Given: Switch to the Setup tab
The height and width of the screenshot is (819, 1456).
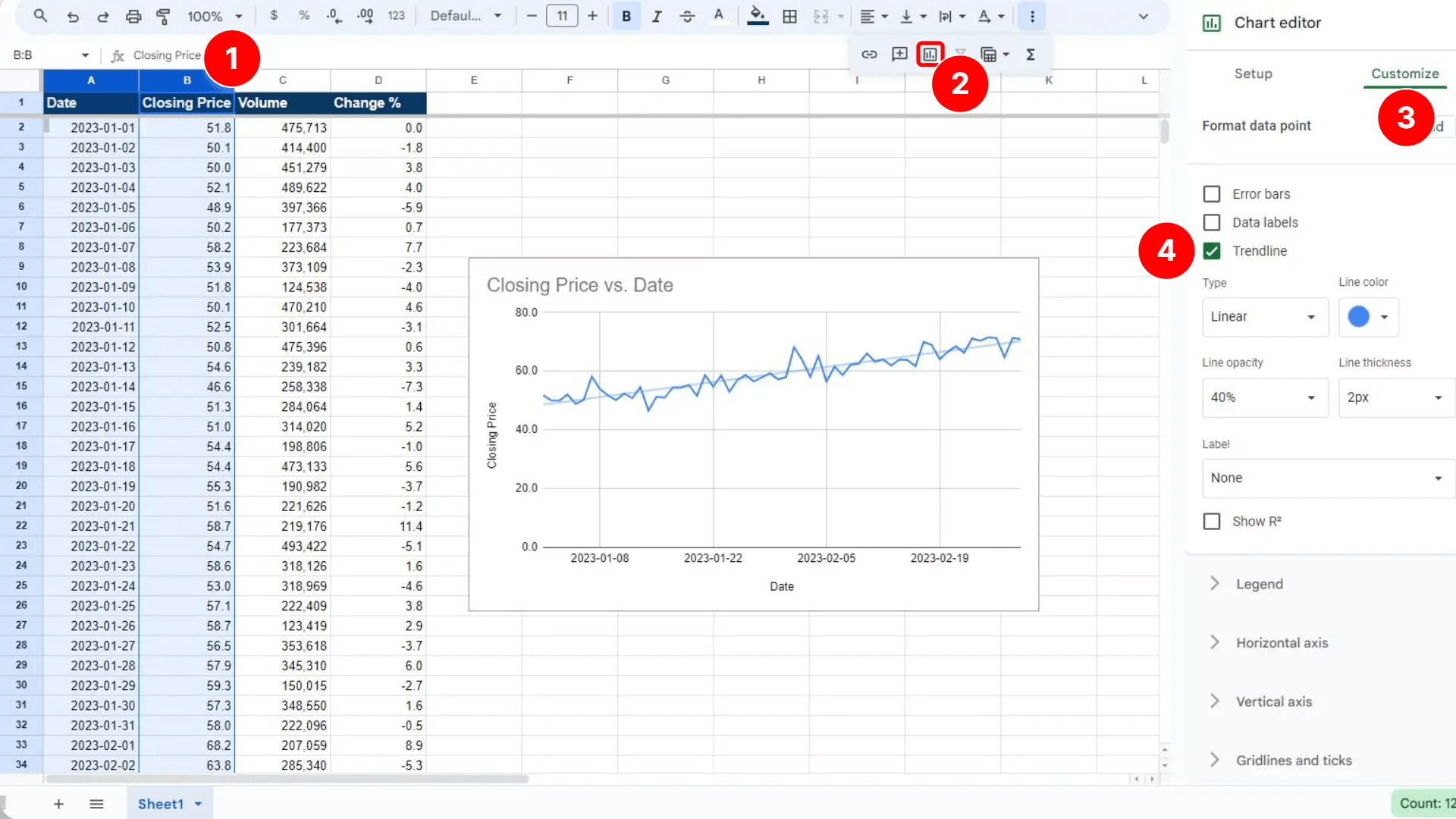Looking at the screenshot, I should pos(1253,74).
